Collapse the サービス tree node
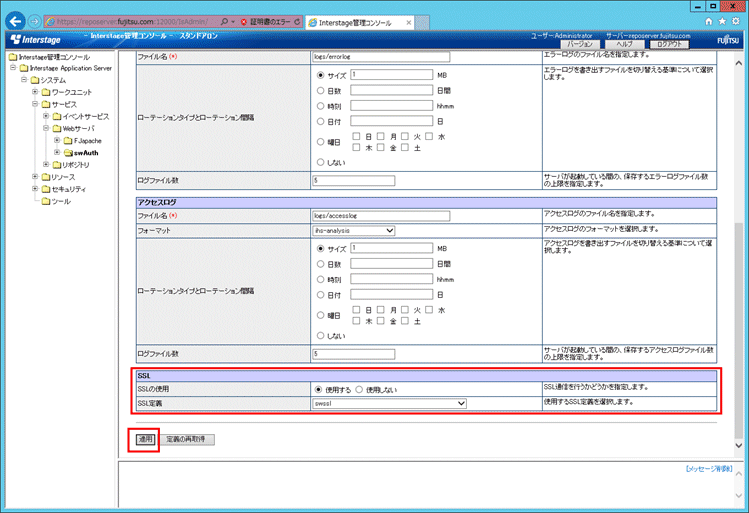The height and width of the screenshot is (513, 749). tap(35, 104)
